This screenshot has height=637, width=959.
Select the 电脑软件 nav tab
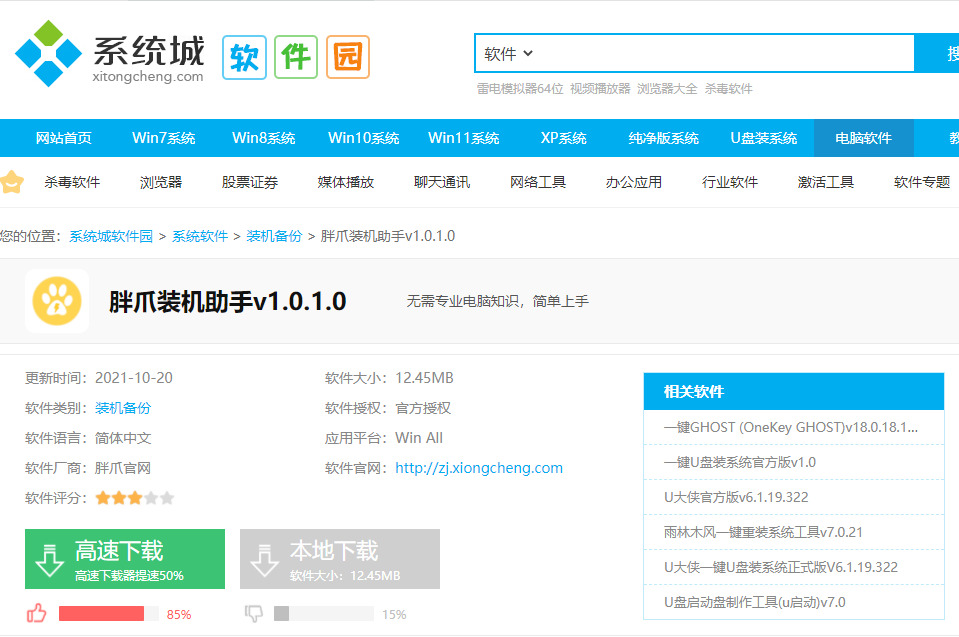coord(864,138)
